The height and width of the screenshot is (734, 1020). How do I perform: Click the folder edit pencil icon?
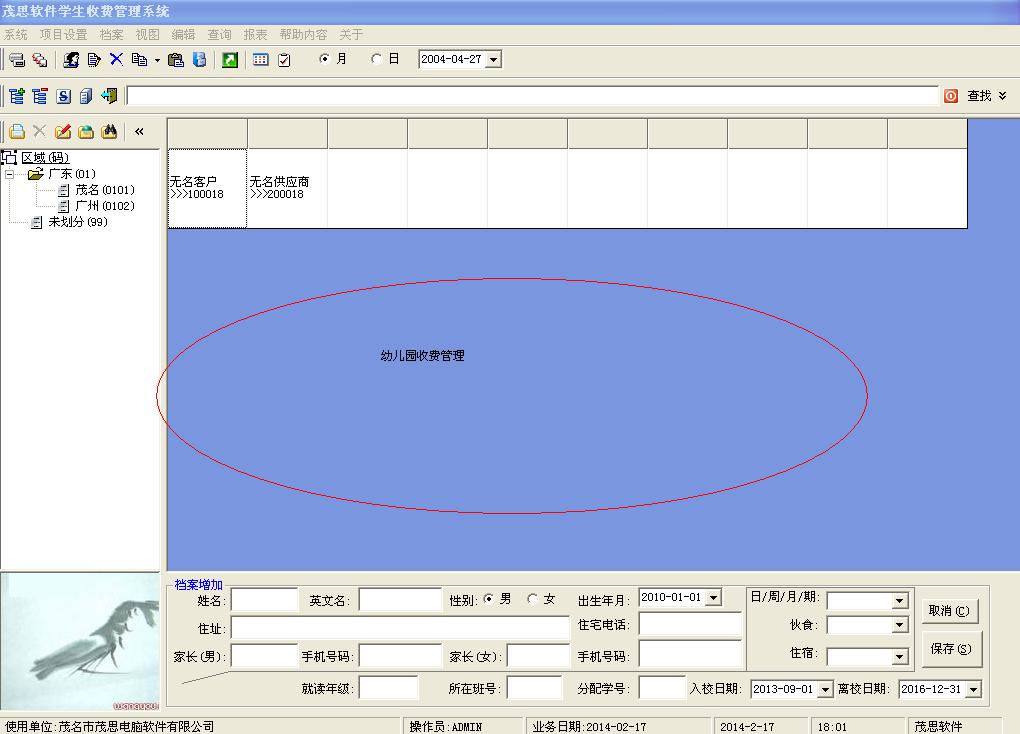(x=62, y=131)
